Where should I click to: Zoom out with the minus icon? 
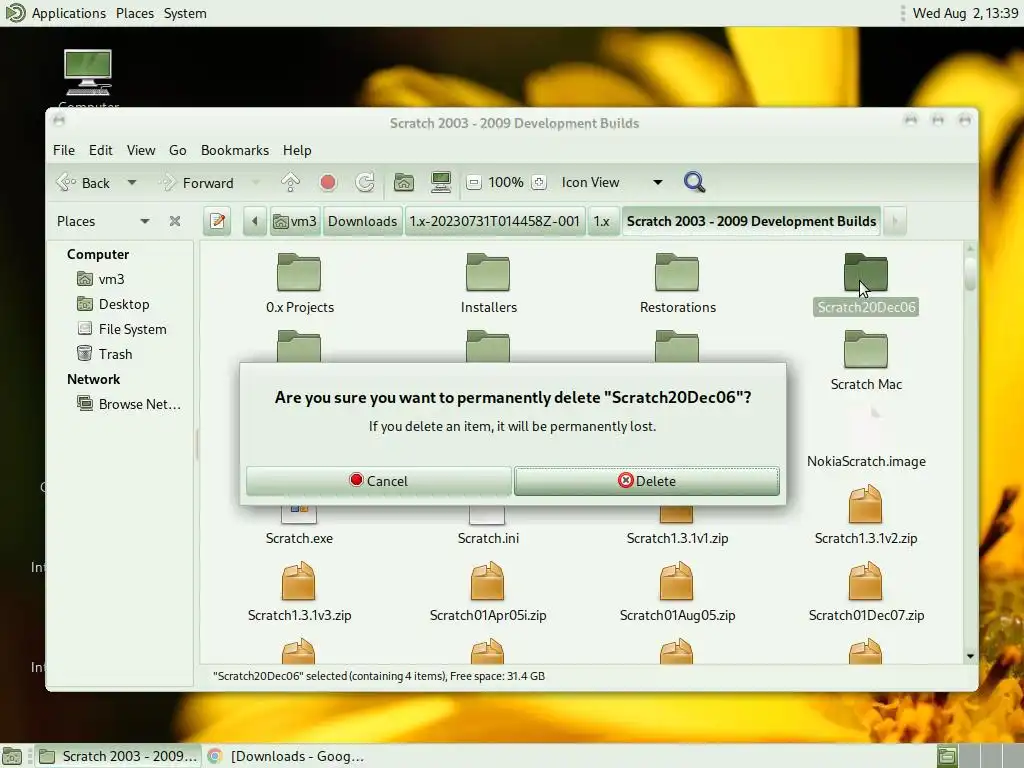tap(474, 182)
